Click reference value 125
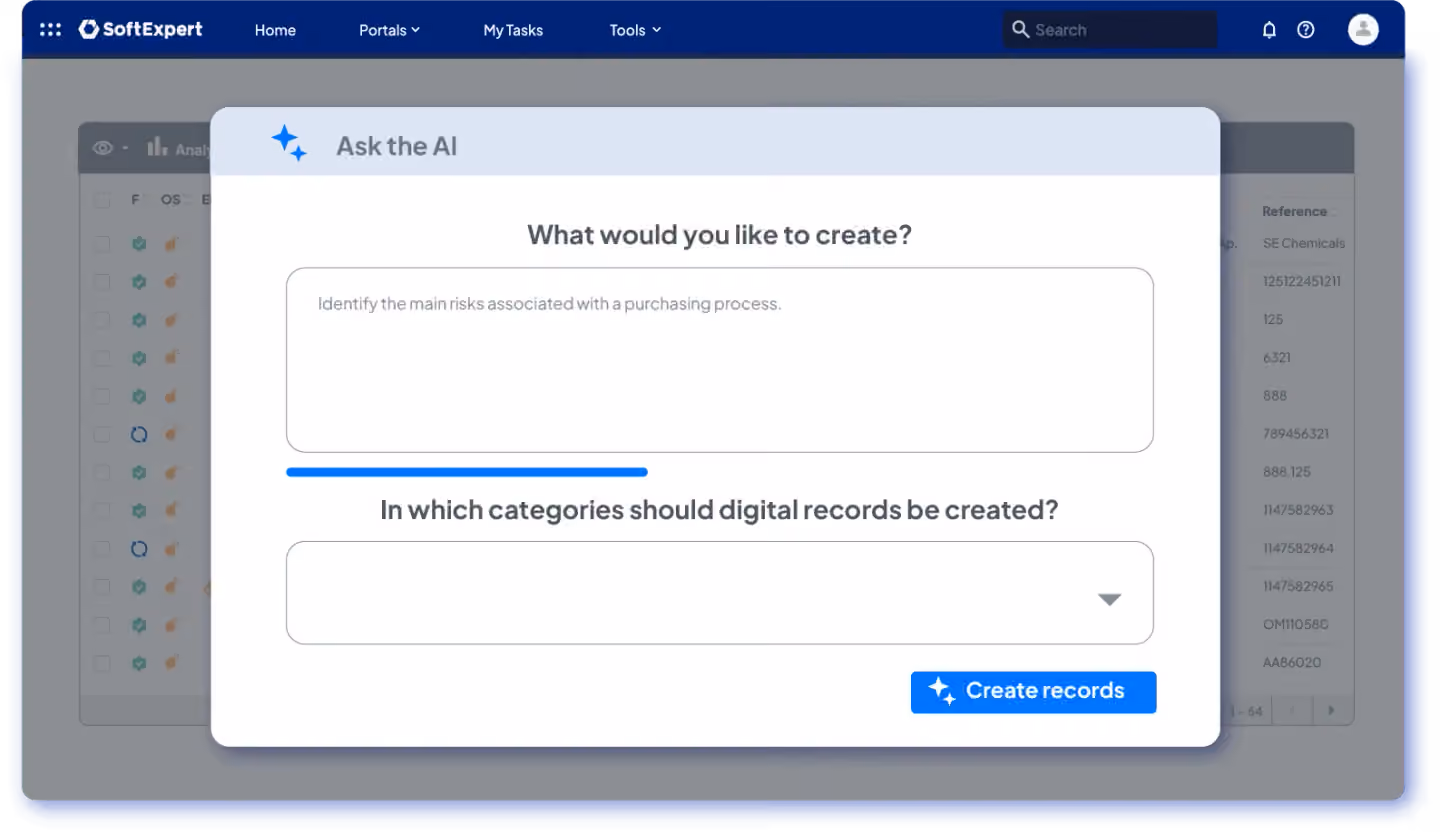This screenshot has width=1440, height=835. pos(1273,320)
